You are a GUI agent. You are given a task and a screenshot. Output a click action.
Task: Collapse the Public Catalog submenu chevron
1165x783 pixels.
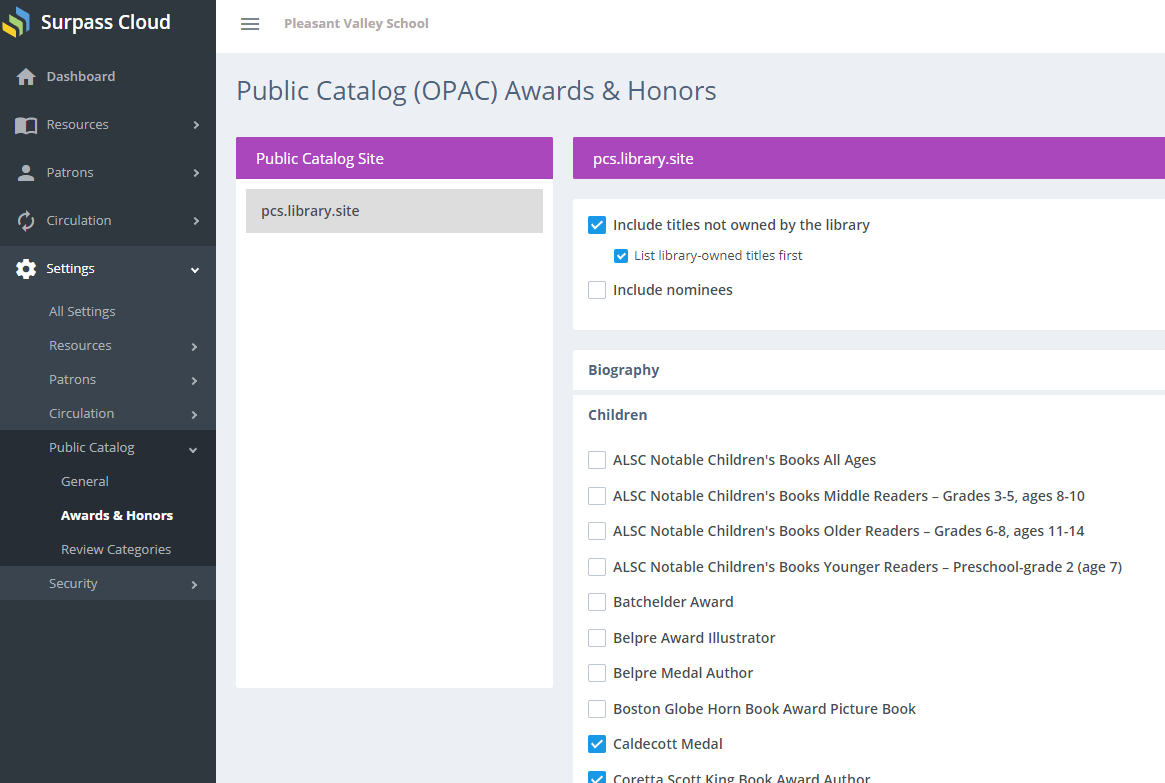193,449
